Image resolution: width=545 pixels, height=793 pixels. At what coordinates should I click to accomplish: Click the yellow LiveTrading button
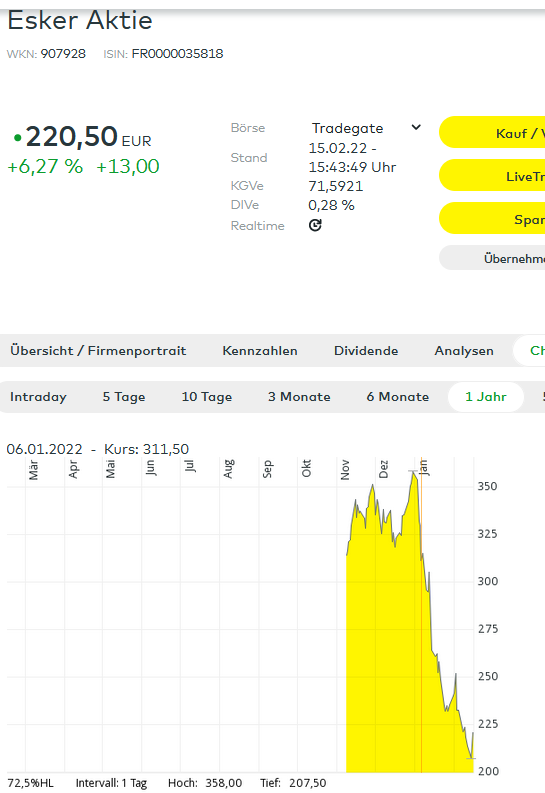[492, 175]
